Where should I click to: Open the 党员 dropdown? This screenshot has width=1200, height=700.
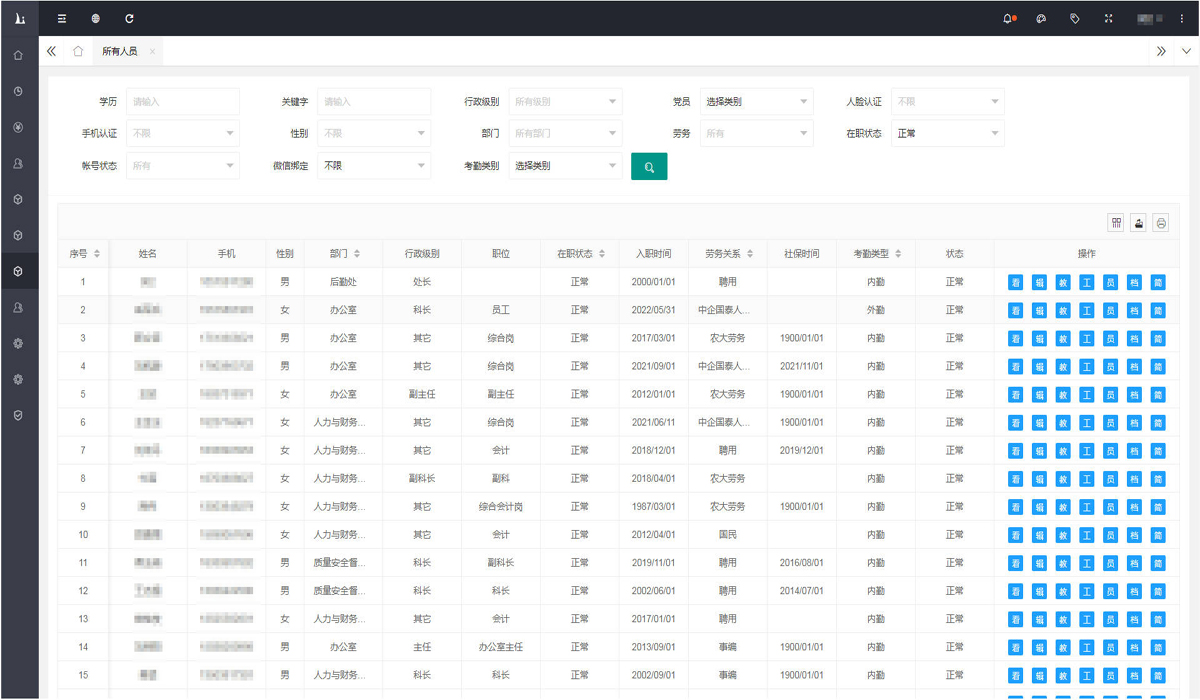coord(756,102)
